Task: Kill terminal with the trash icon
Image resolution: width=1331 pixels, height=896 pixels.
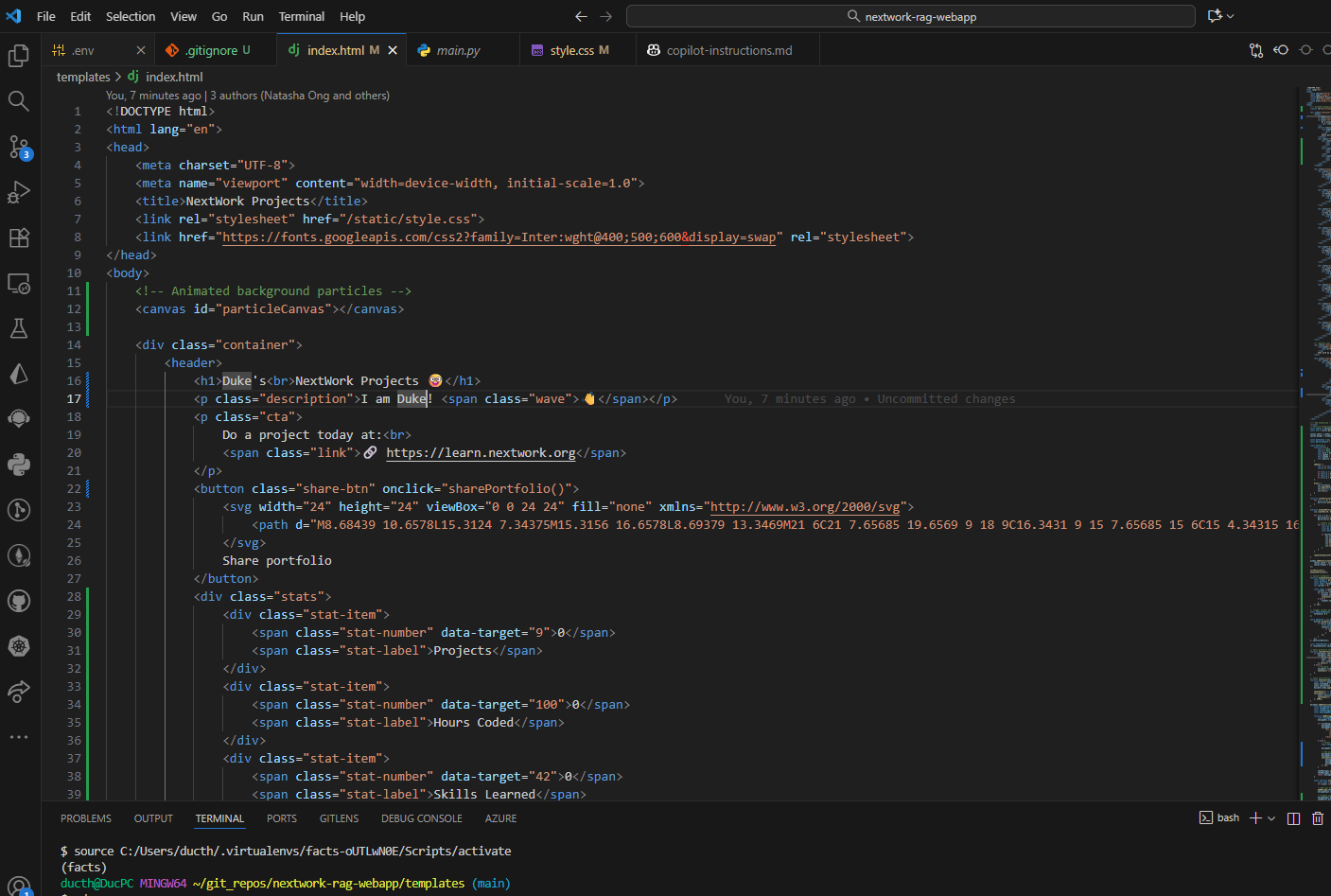Action: pyautogui.click(x=1318, y=818)
